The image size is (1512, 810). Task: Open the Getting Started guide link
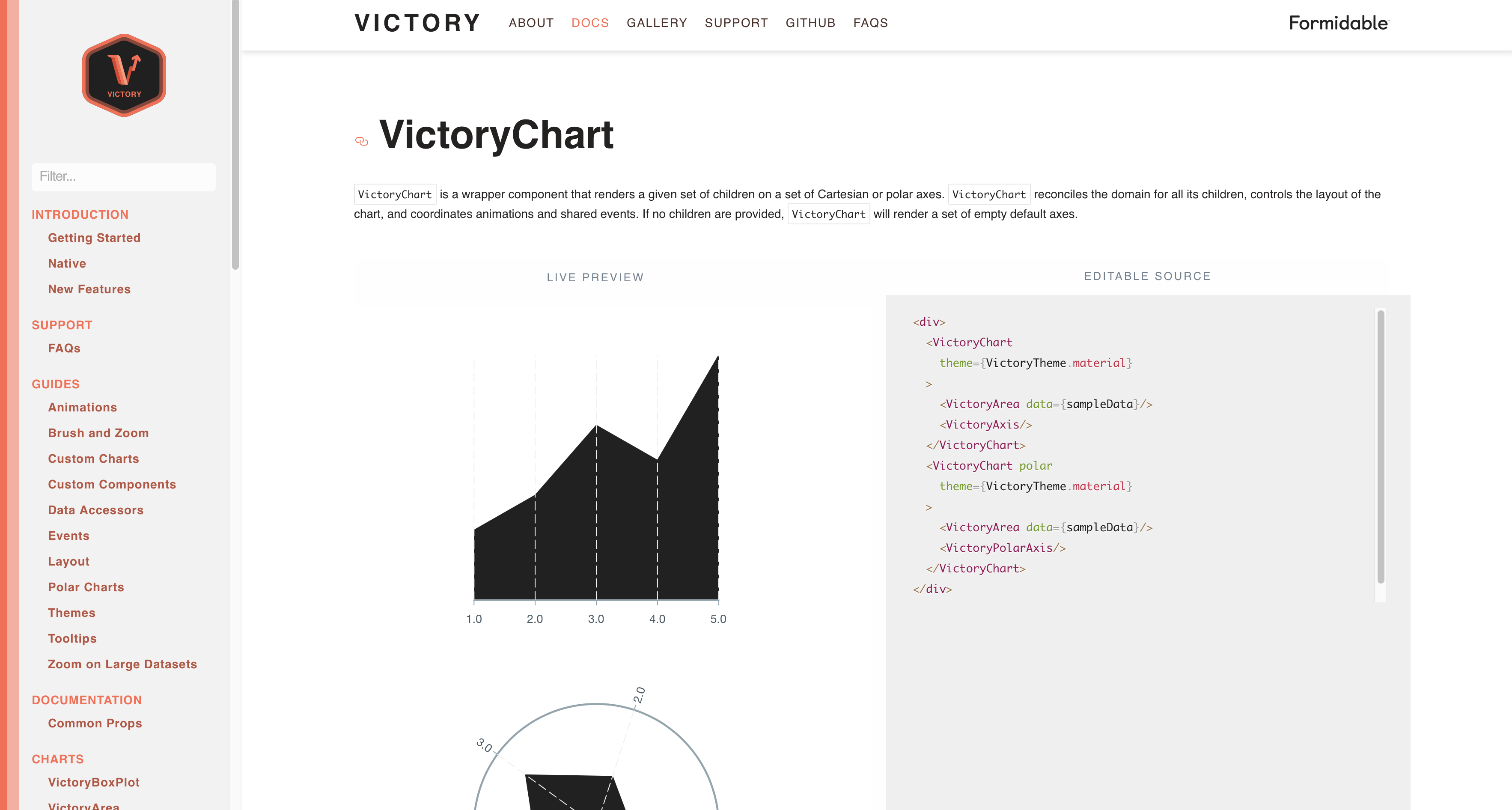coord(95,238)
